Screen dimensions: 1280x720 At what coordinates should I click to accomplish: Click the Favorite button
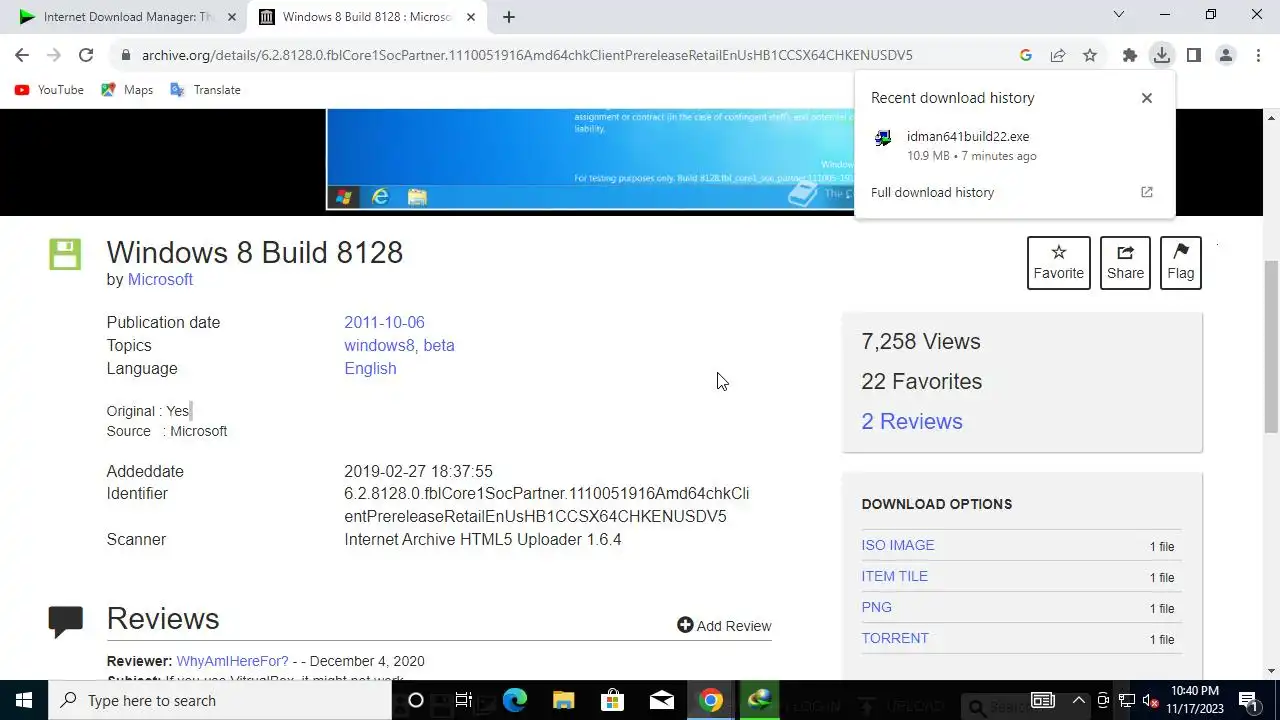point(1059,263)
